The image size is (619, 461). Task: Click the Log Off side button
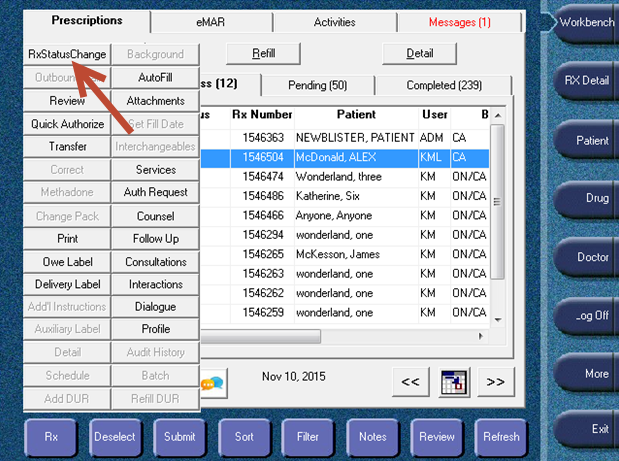586,316
